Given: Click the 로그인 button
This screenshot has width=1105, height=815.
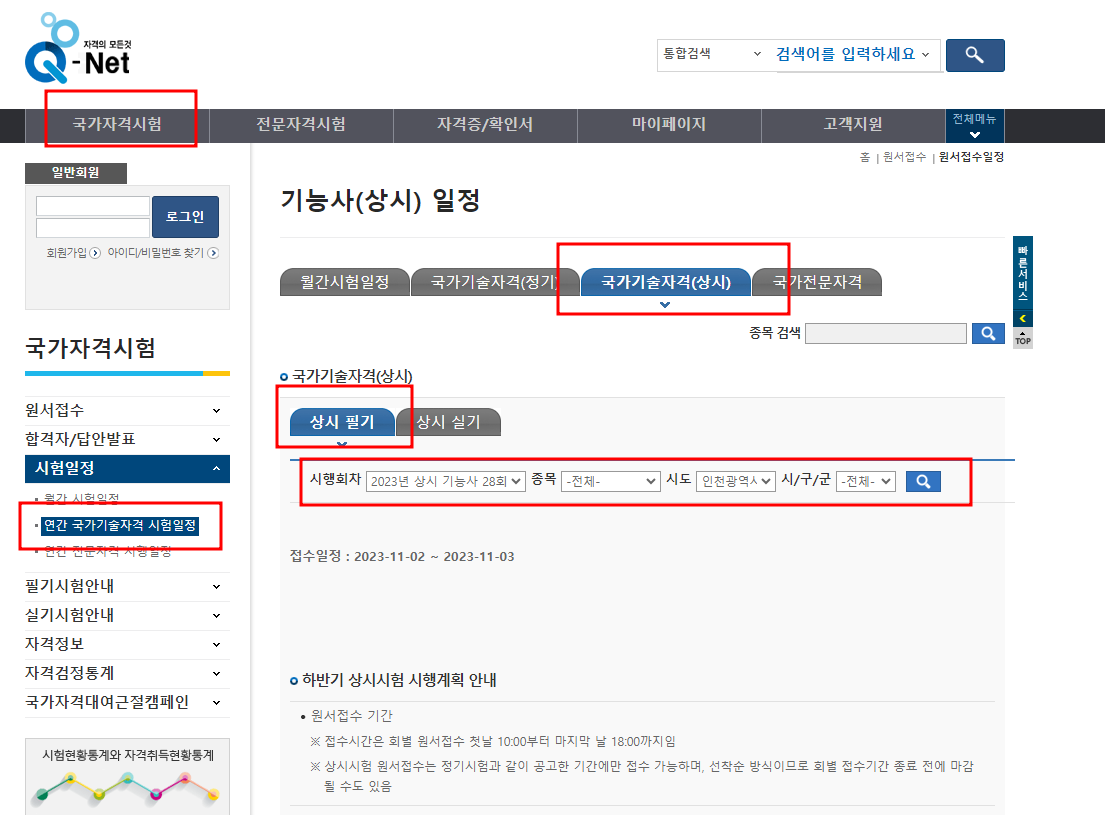Looking at the screenshot, I should coord(185,216).
